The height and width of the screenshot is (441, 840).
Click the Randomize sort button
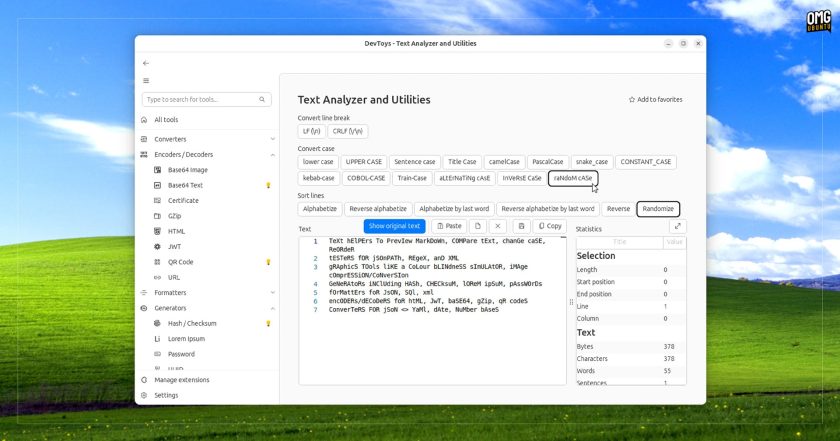point(658,209)
